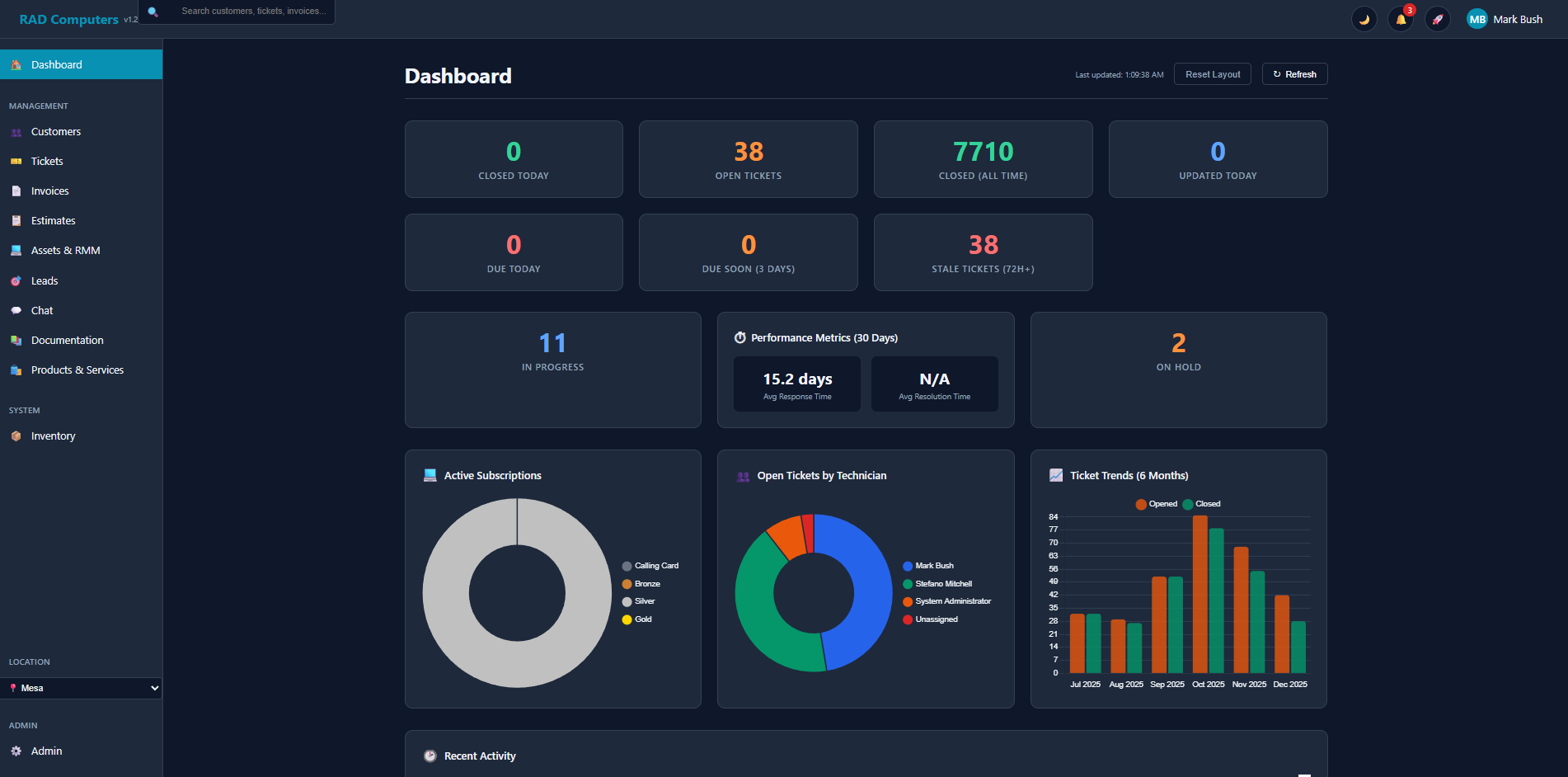Image resolution: width=1568 pixels, height=777 pixels.
Task: Click the Inventory box icon
Action: tap(16, 436)
